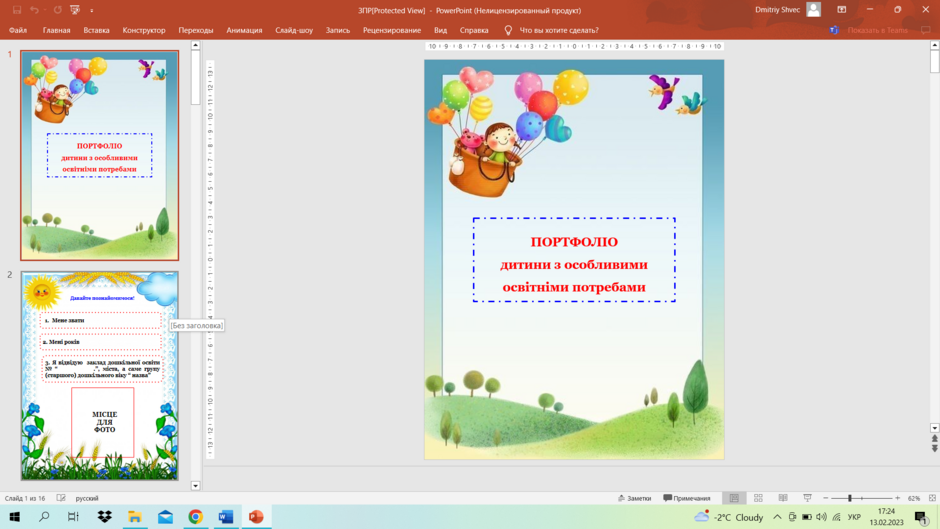Screen dimensions: 940x529
Task: Go to next slide via double-down arrow
Action: click(935, 449)
